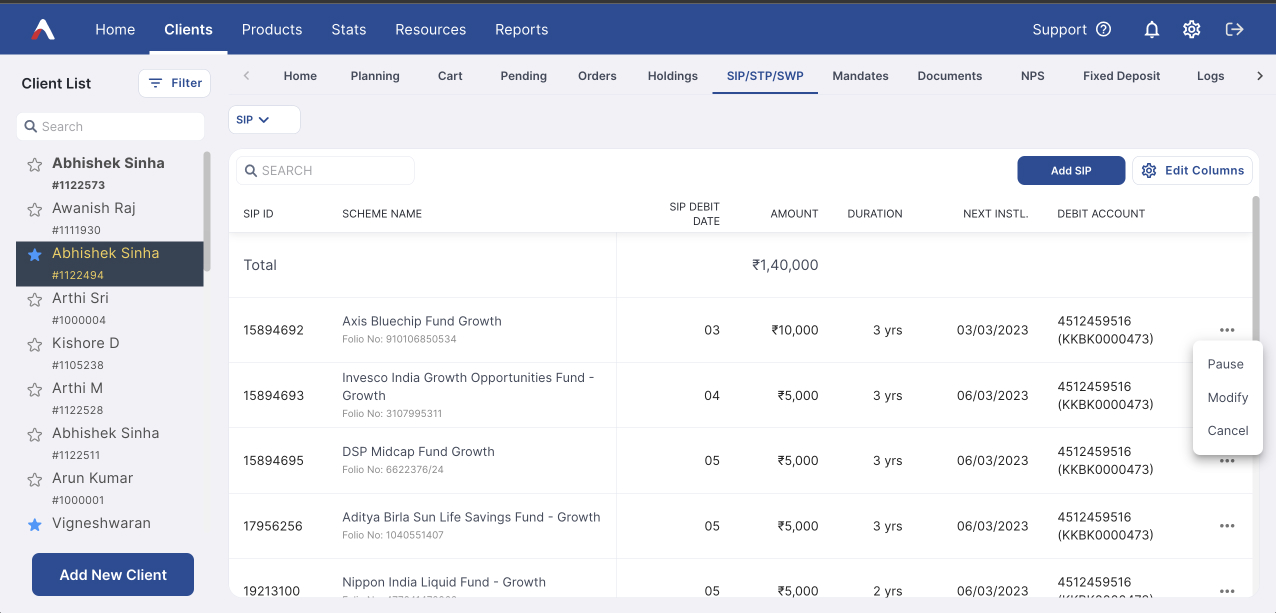The image size is (1276, 613).
Task: Go to Home in top navigation
Action: point(115,29)
